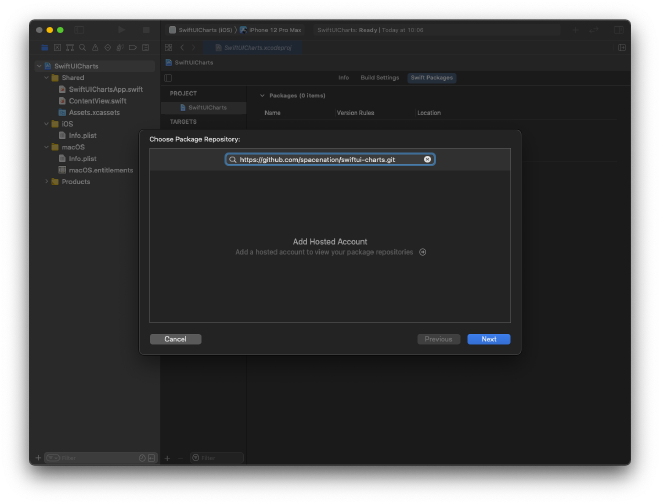660x504 pixels.
Task: Open the Breakpoint navigator icon
Action: click(132, 47)
